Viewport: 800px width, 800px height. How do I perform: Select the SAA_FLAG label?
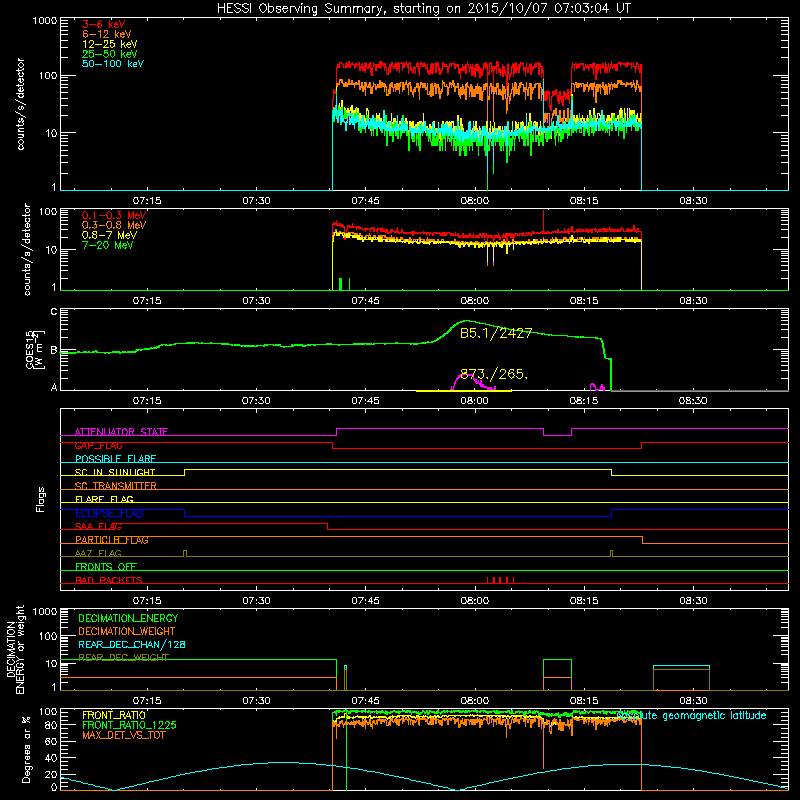click(x=98, y=526)
